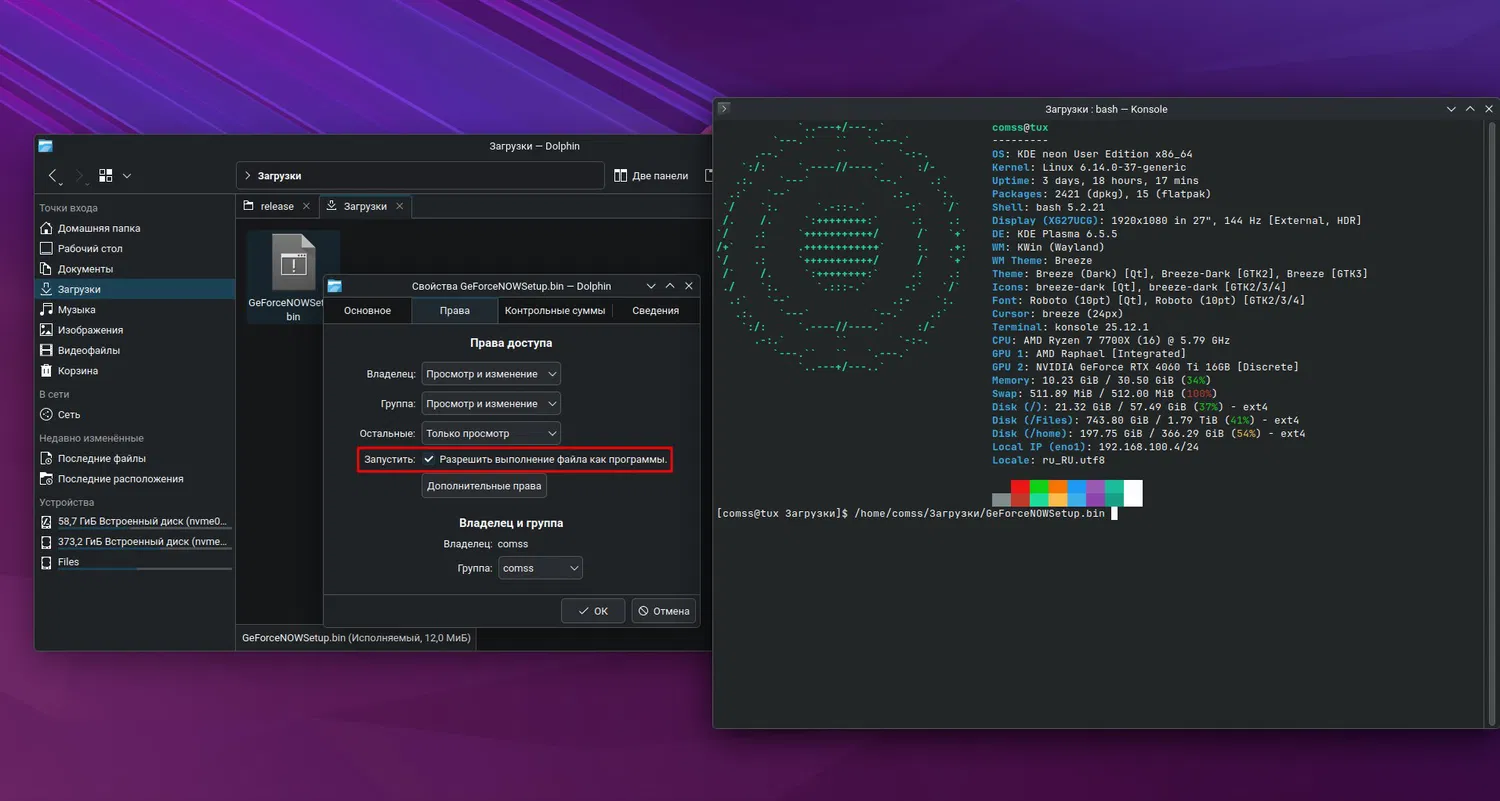Open the Остальные permissions dropdown
This screenshot has width=1500, height=801.
(x=491, y=434)
